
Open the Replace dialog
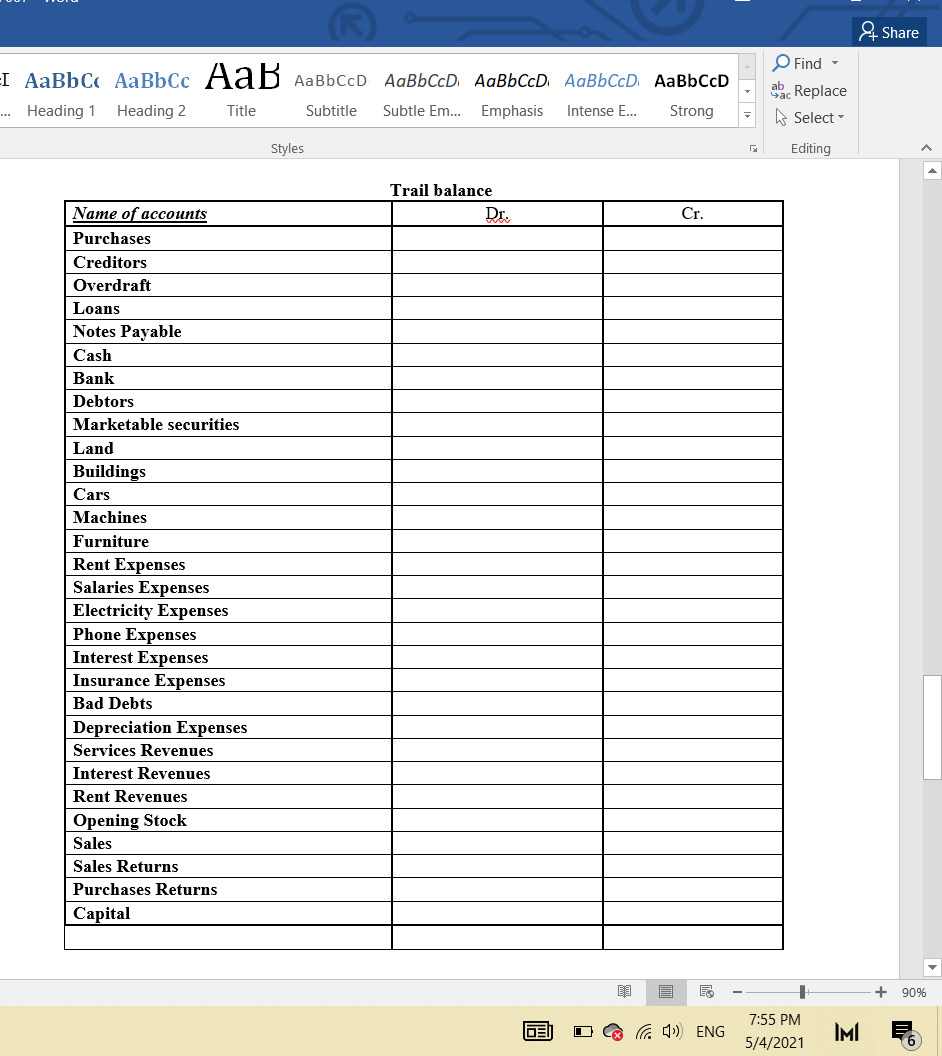click(x=809, y=90)
